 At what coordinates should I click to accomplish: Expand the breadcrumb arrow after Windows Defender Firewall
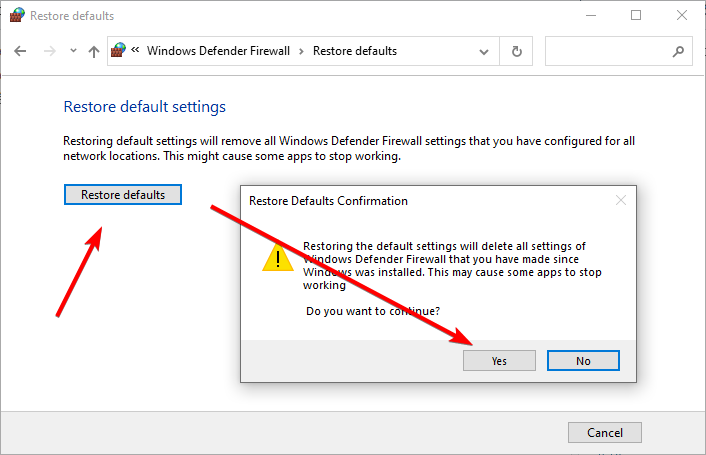tap(301, 51)
